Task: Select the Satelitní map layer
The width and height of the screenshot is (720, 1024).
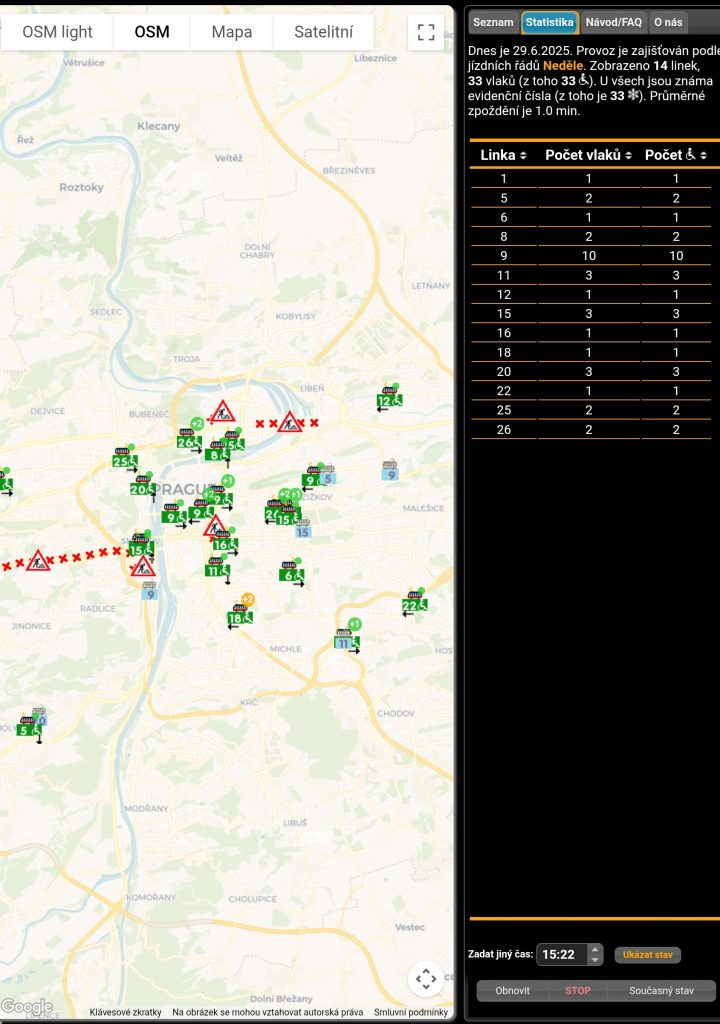Action: coord(323,32)
